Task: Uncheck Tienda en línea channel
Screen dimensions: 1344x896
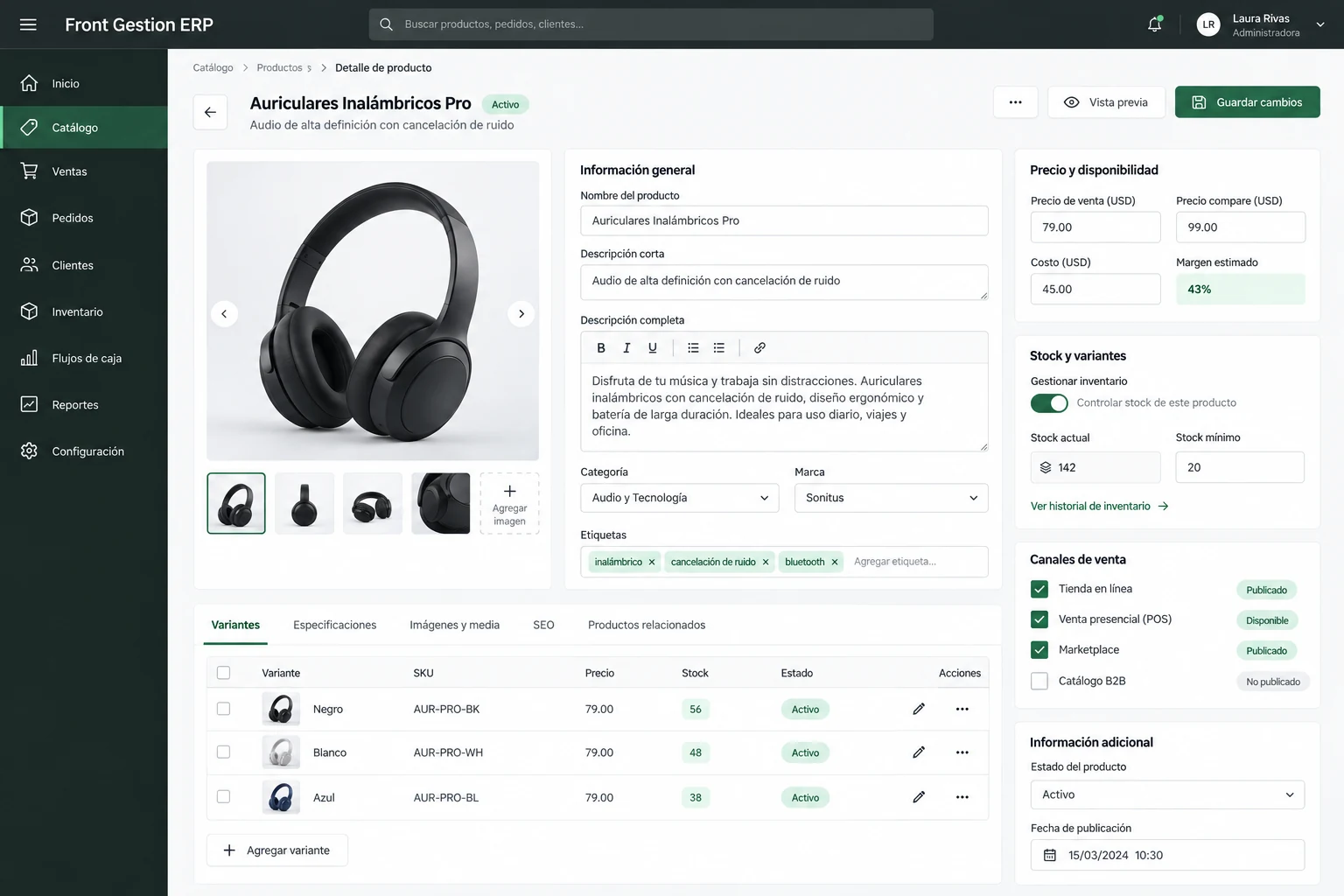Action: [1039, 589]
